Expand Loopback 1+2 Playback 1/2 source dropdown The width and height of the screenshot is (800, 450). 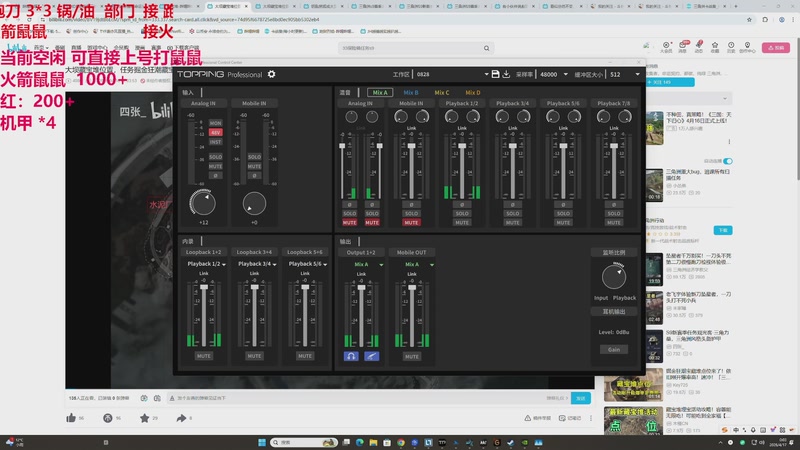click(224, 264)
